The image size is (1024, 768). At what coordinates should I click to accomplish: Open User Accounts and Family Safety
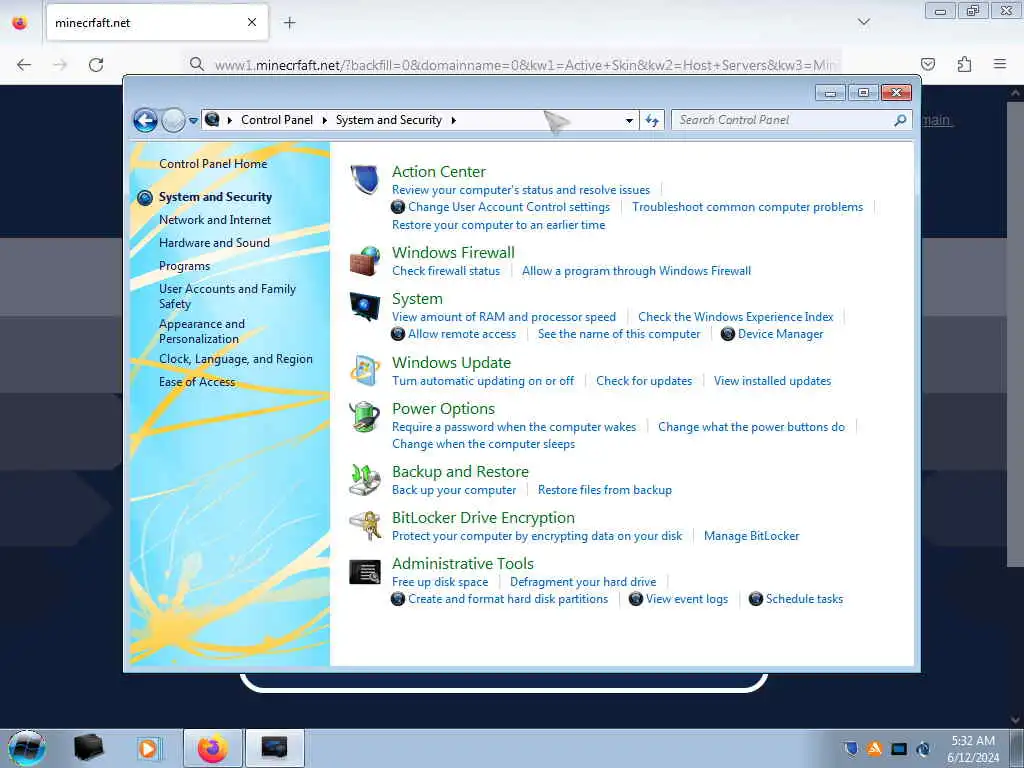pyautogui.click(x=227, y=296)
